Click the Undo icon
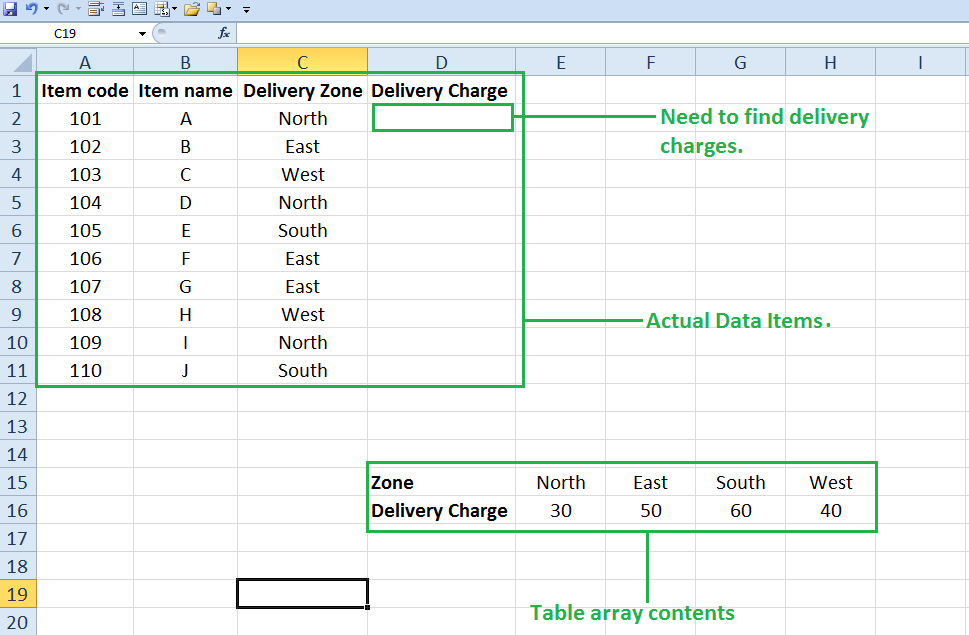969x635 pixels. click(x=33, y=10)
